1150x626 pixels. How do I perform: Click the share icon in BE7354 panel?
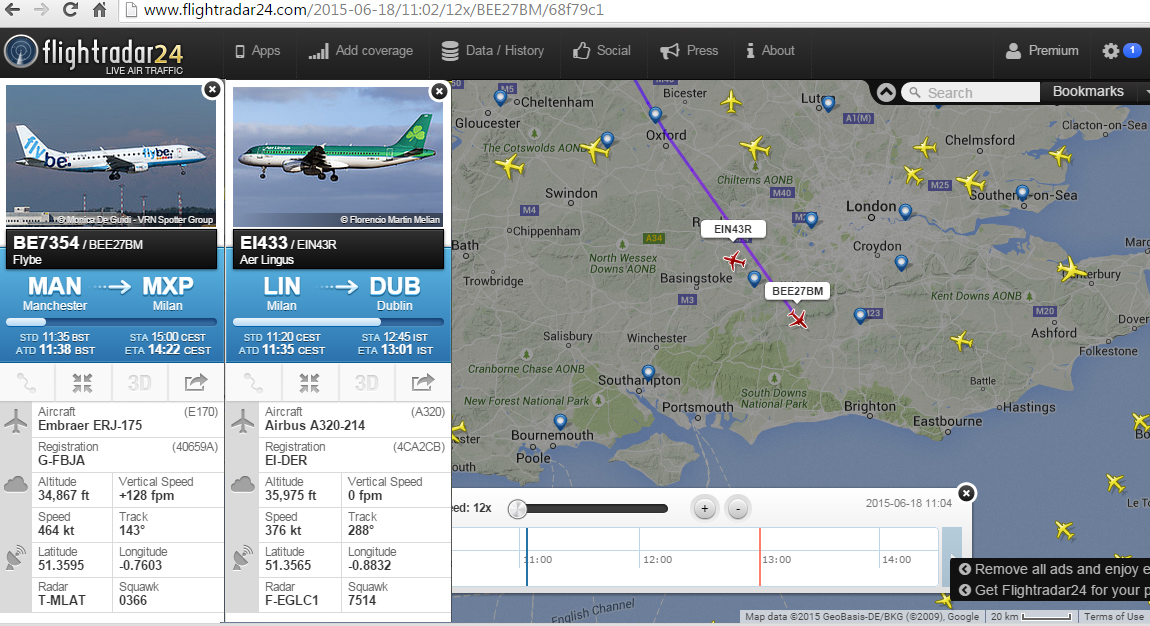pos(196,383)
